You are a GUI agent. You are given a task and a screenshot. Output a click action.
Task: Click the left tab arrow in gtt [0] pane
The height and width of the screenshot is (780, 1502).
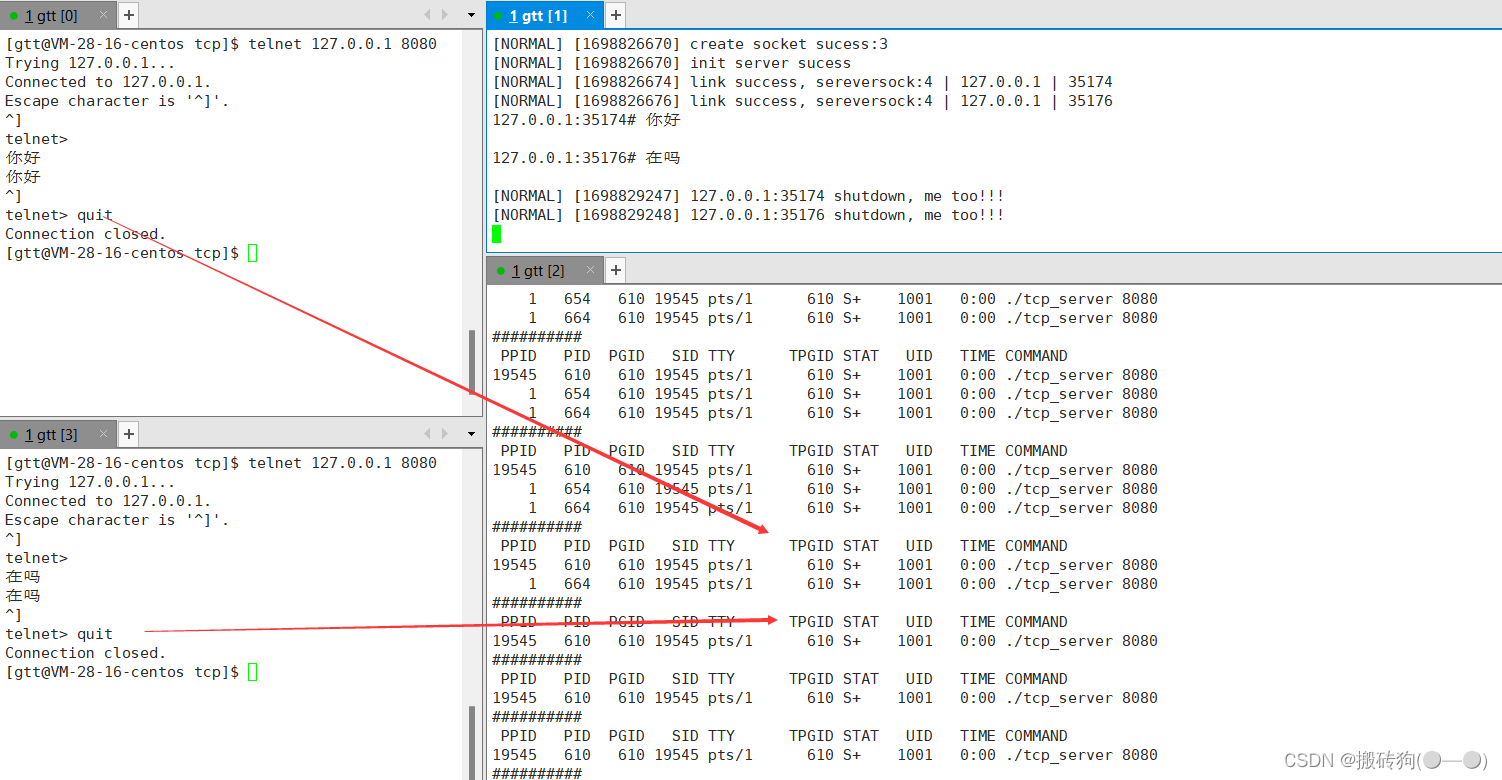(x=428, y=15)
